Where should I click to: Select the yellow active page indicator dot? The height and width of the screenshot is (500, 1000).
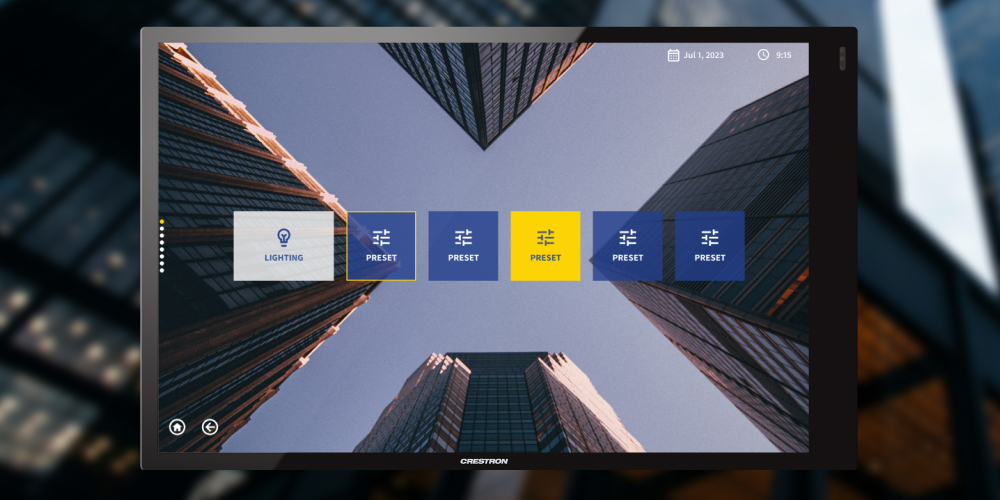point(162,221)
